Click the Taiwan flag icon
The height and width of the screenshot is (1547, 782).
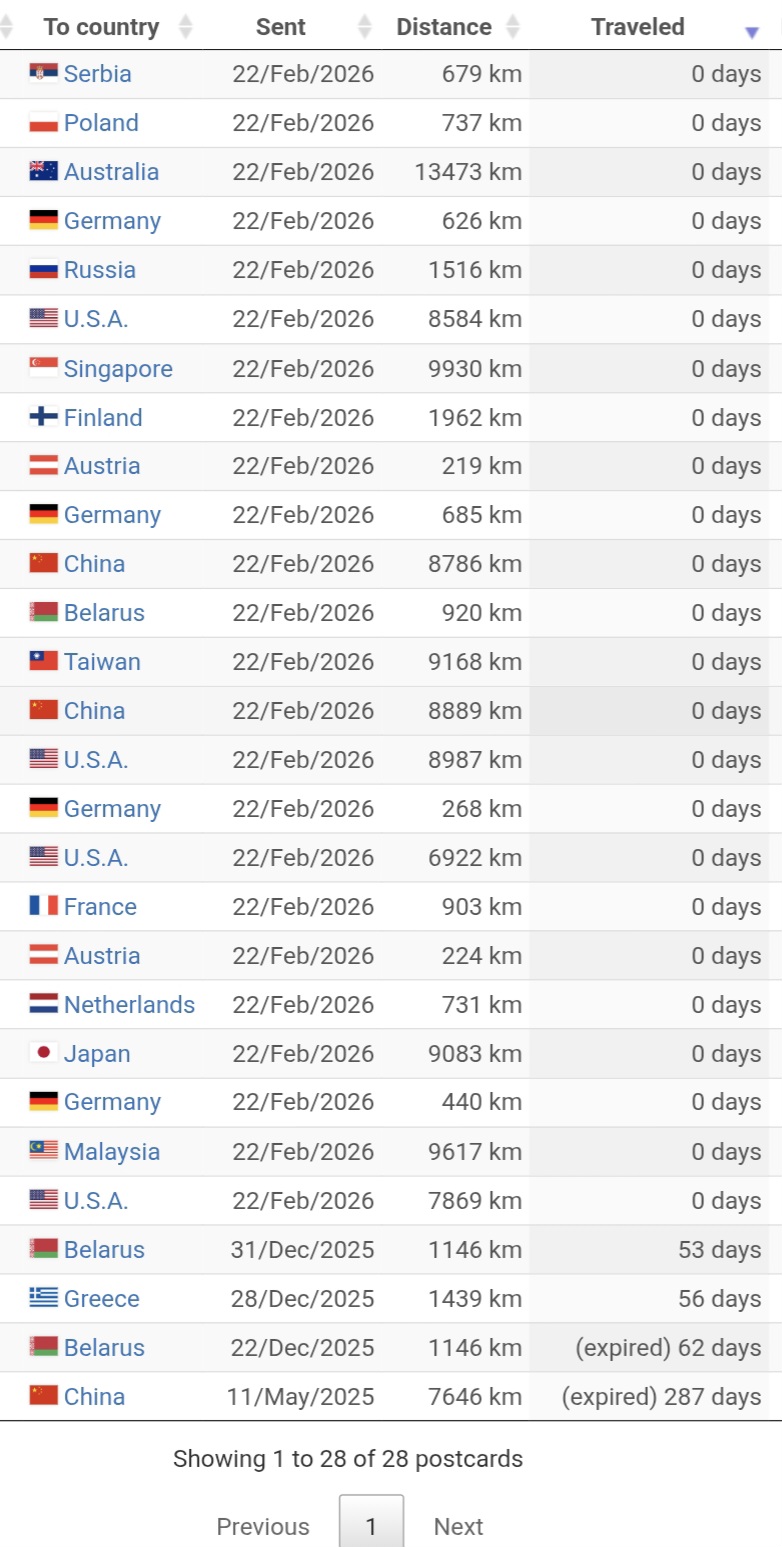43,661
